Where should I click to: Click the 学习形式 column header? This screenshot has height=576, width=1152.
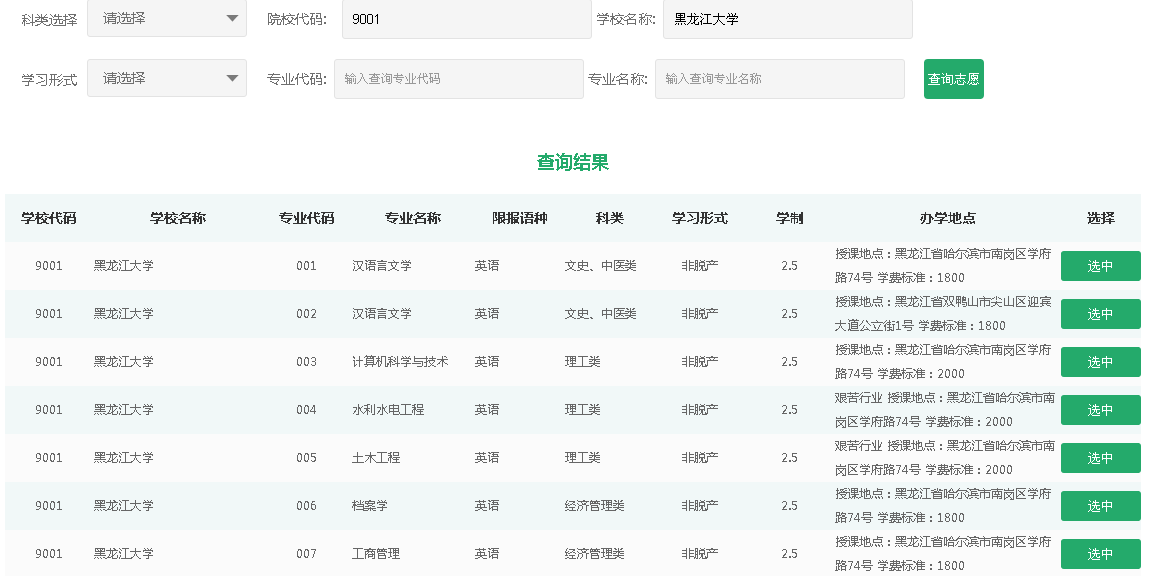[699, 218]
